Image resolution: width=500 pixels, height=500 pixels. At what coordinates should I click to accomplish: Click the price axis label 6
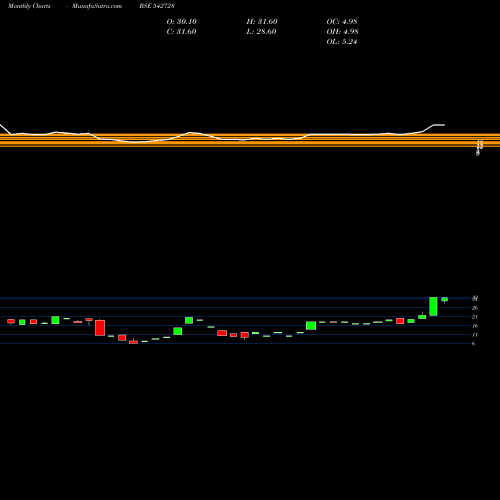coord(474,344)
